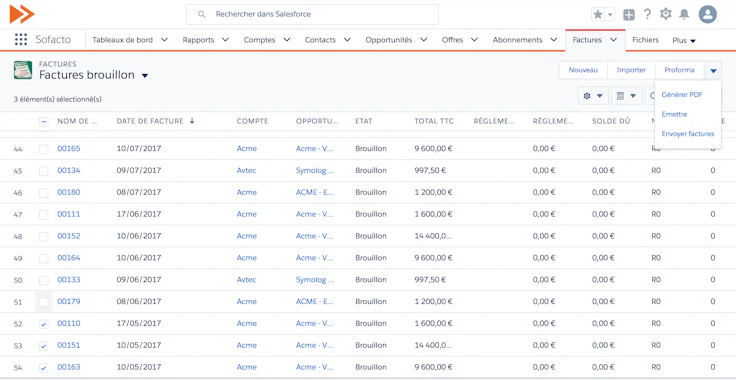Click date 17/06/2017 in row 47
The height and width of the screenshot is (380, 736).
(x=139, y=214)
